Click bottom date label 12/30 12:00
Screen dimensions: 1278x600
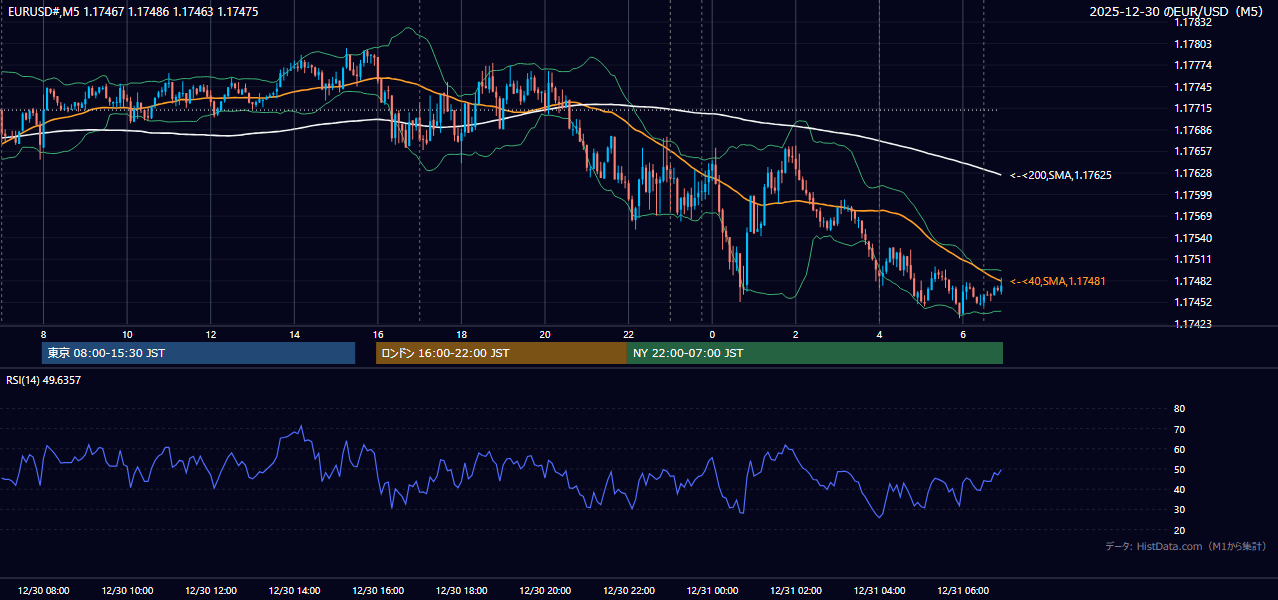coord(211,591)
